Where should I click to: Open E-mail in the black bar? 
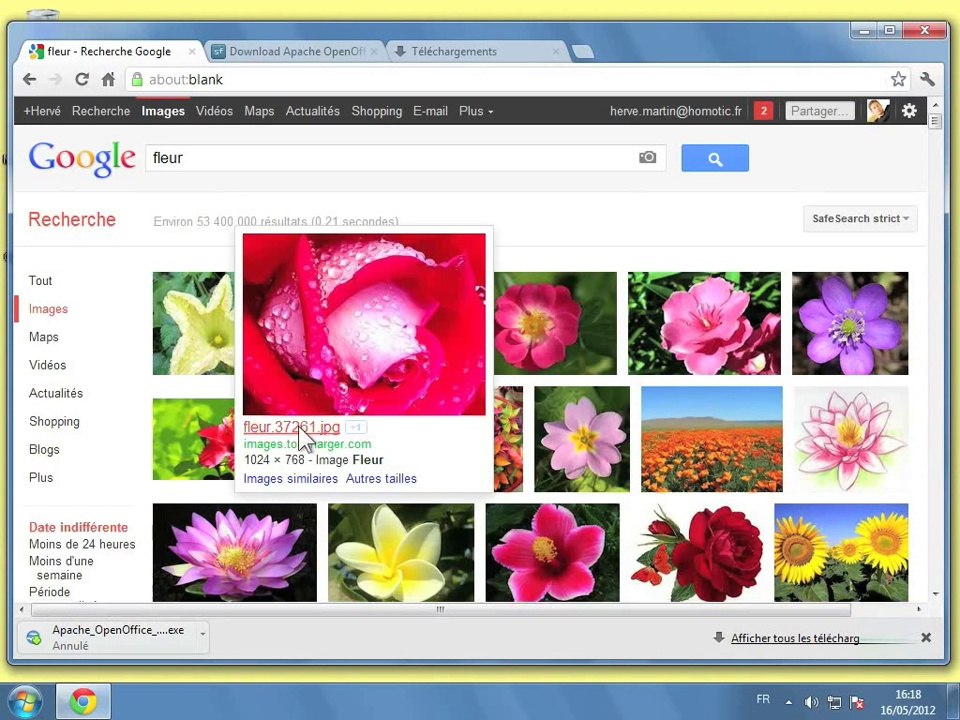tap(430, 111)
